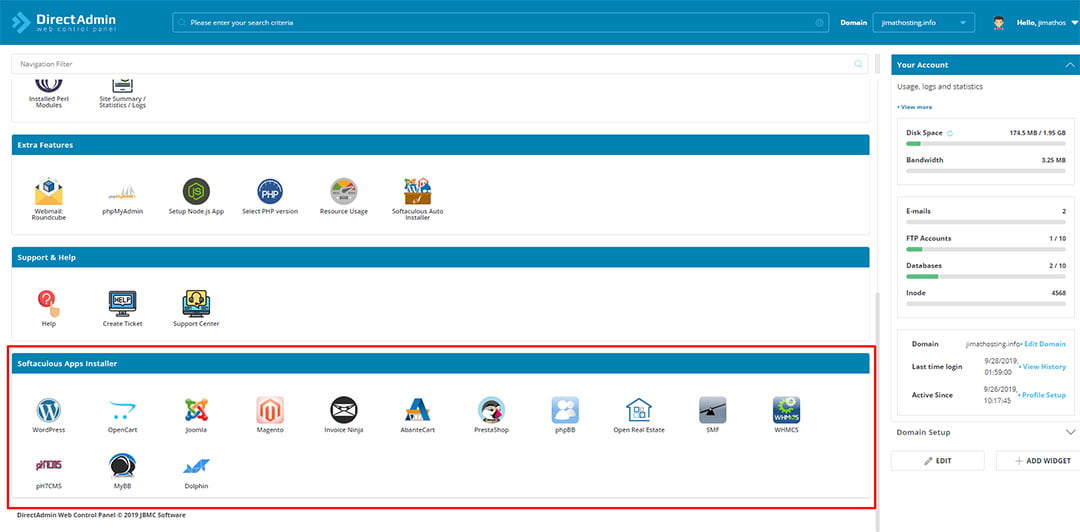Viewport: 1080px width, 532px height.
Task: Open the WordPress installer
Action: [48, 411]
